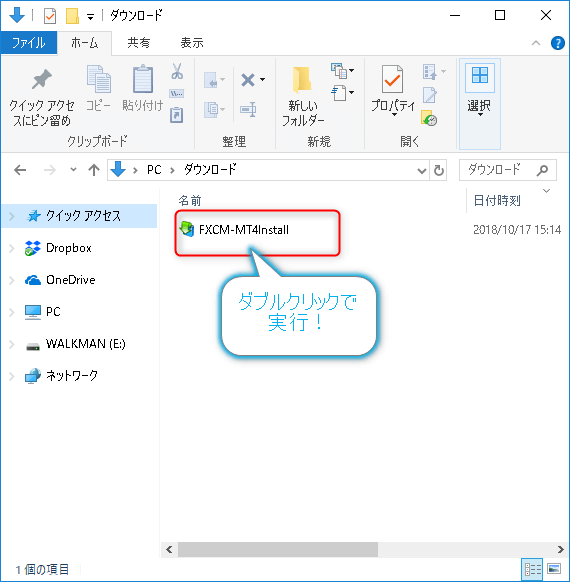
Task: Click the red X Delete icon
Action: [x=248, y=79]
